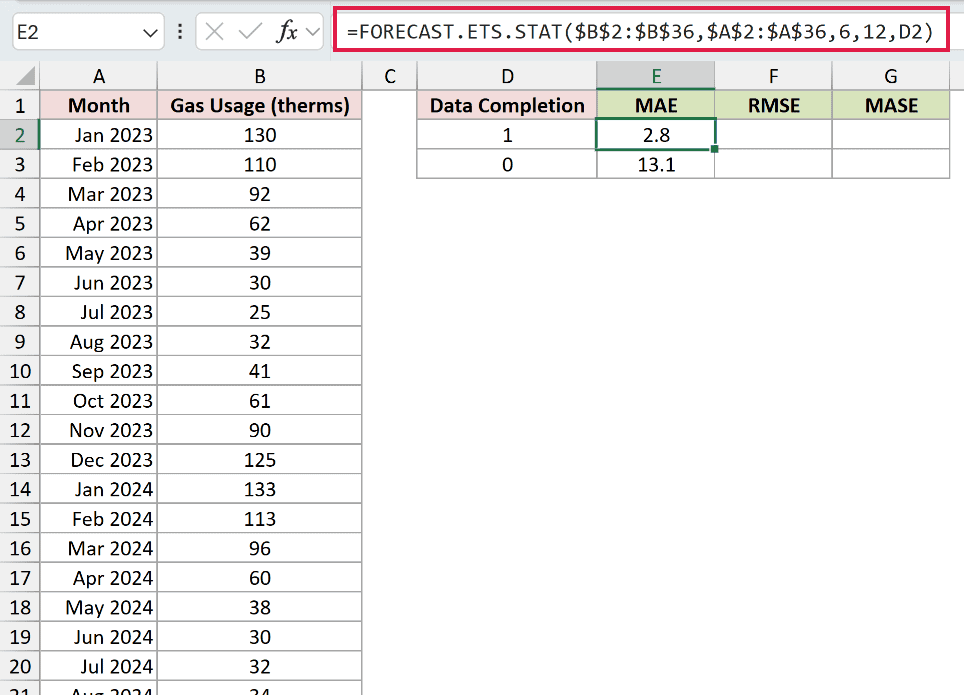Select the Jan 2023 cell
The height and width of the screenshot is (695, 964).
[x=98, y=135]
